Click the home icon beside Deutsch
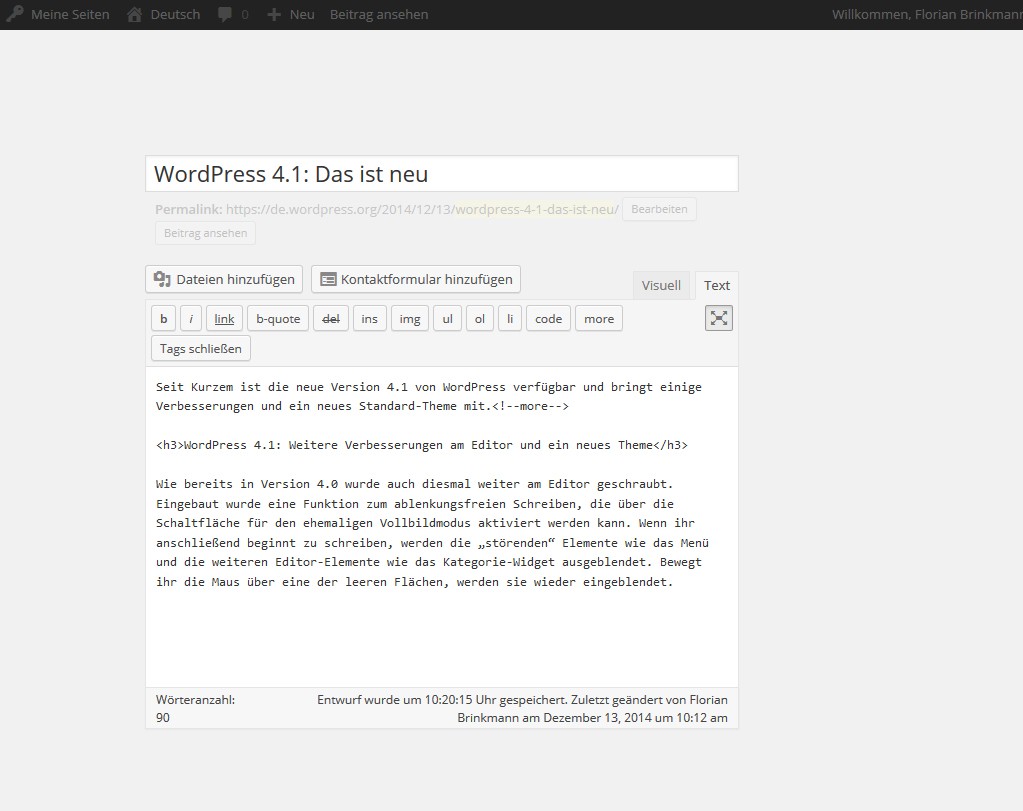This screenshot has width=1023, height=811. click(134, 14)
